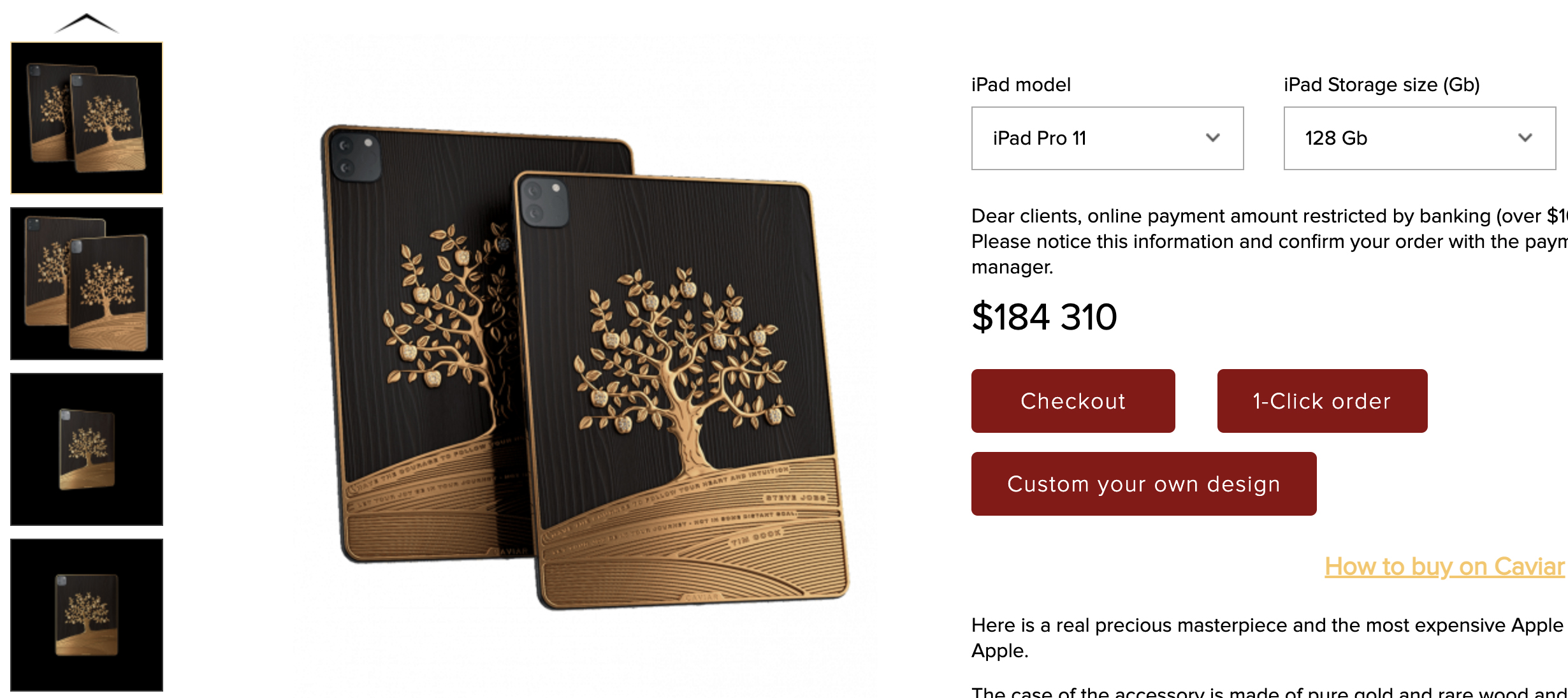
Task: Select the second product thumbnail
Action: [87, 284]
